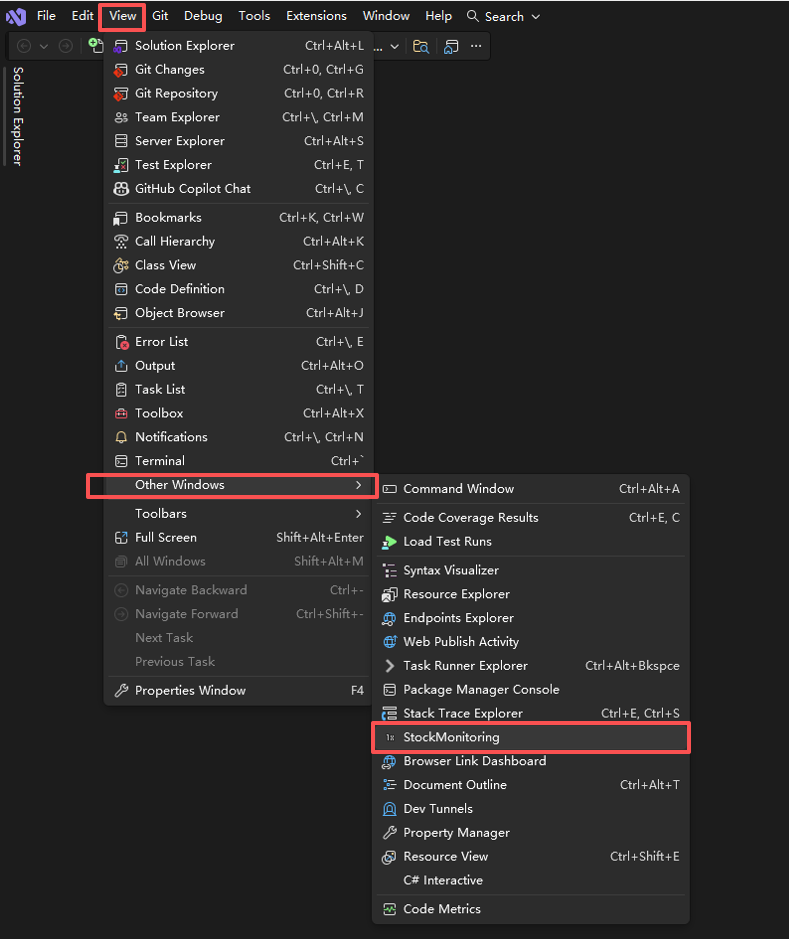This screenshot has width=789, height=939.
Task: Click the folder search toolbar icon
Action: click(x=421, y=47)
